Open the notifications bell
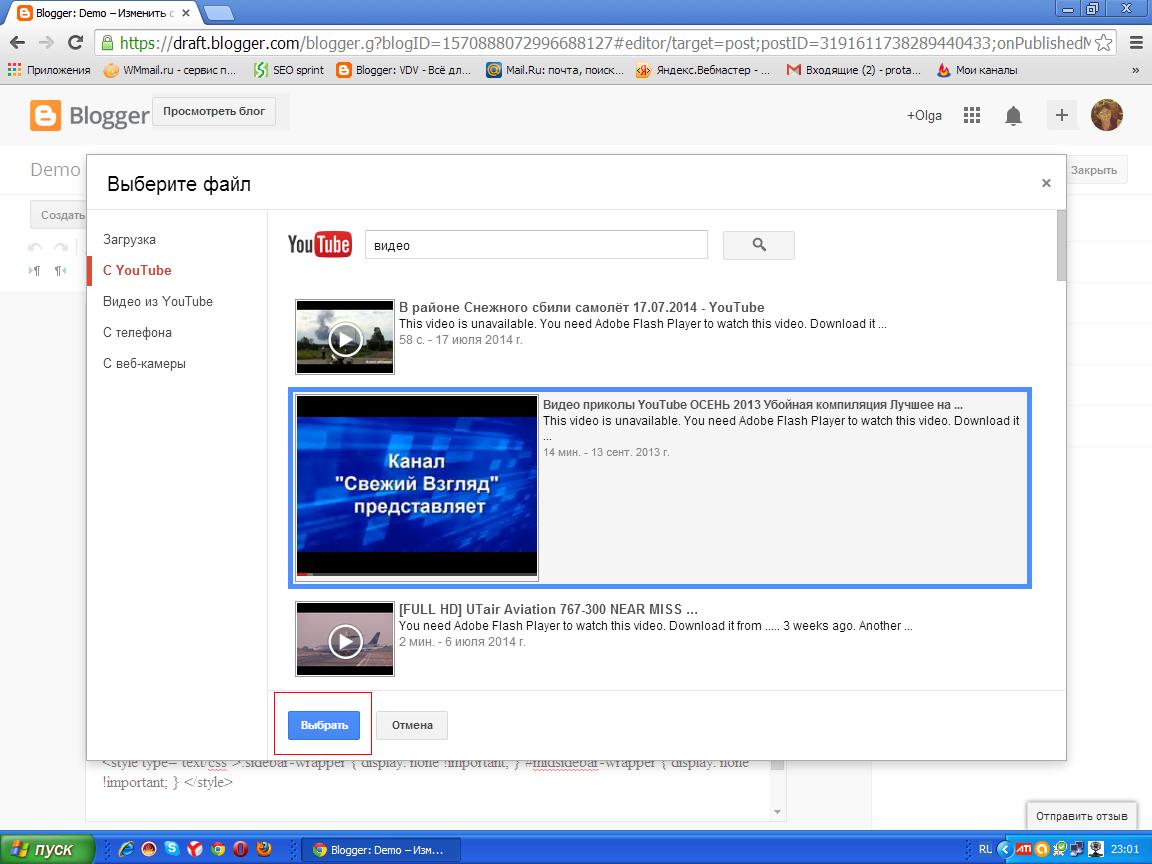1152x864 pixels. [1013, 115]
